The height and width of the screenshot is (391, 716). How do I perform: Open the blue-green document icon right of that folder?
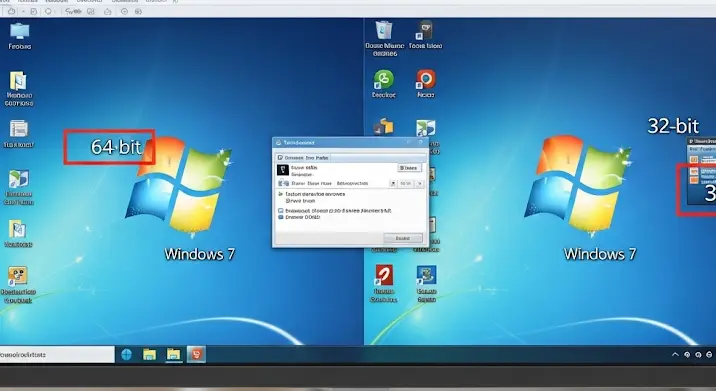[426, 127]
